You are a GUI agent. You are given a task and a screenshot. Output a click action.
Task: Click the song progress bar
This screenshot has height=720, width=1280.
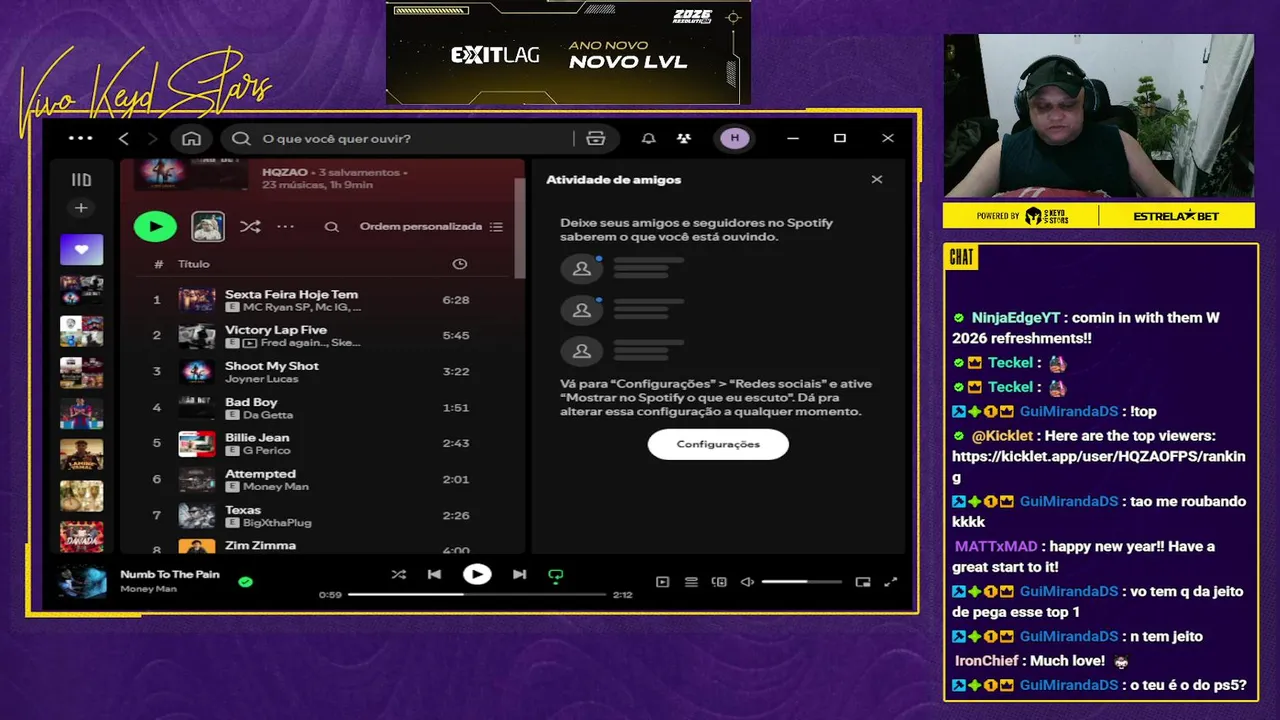pos(477,594)
